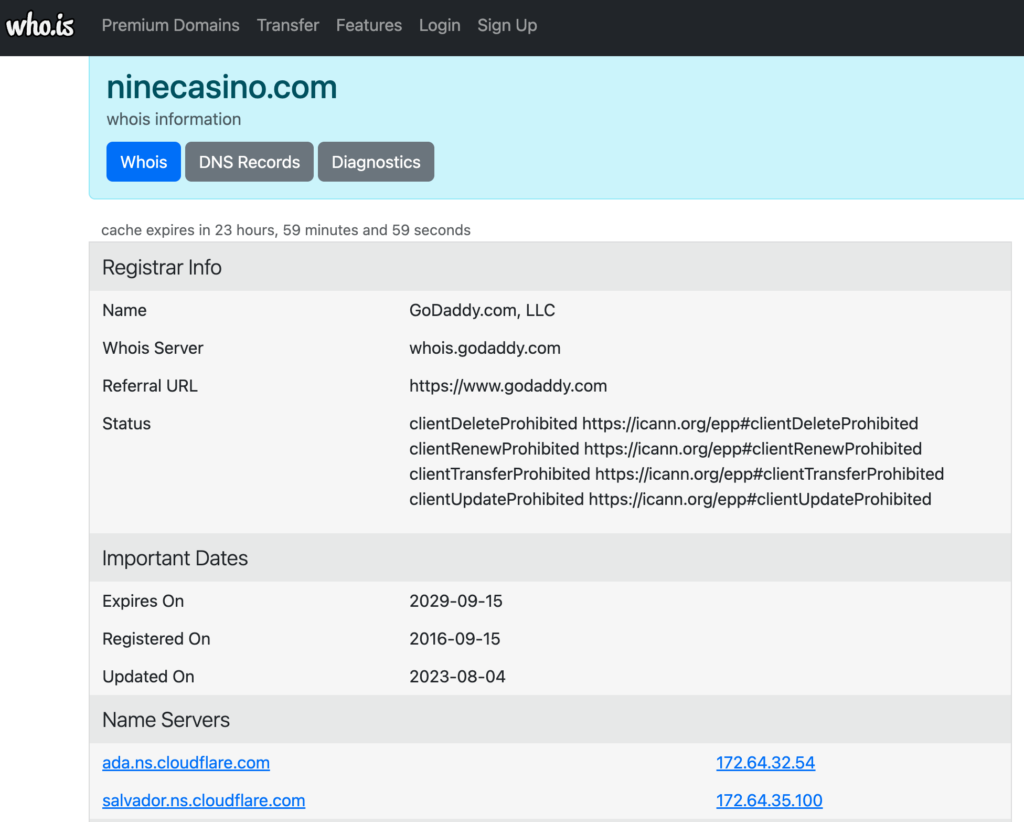
Task: Click the IP address 172.64.35.100
Action: [x=769, y=801]
